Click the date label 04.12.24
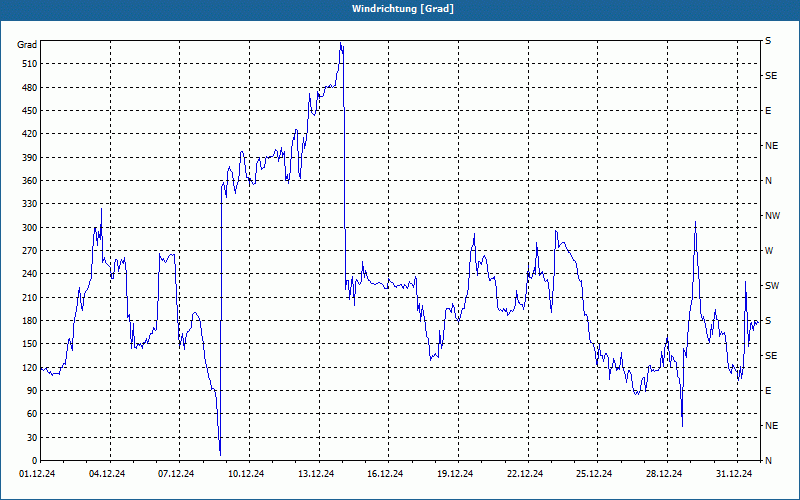This screenshot has width=800, height=500. [x=107, y=474]
